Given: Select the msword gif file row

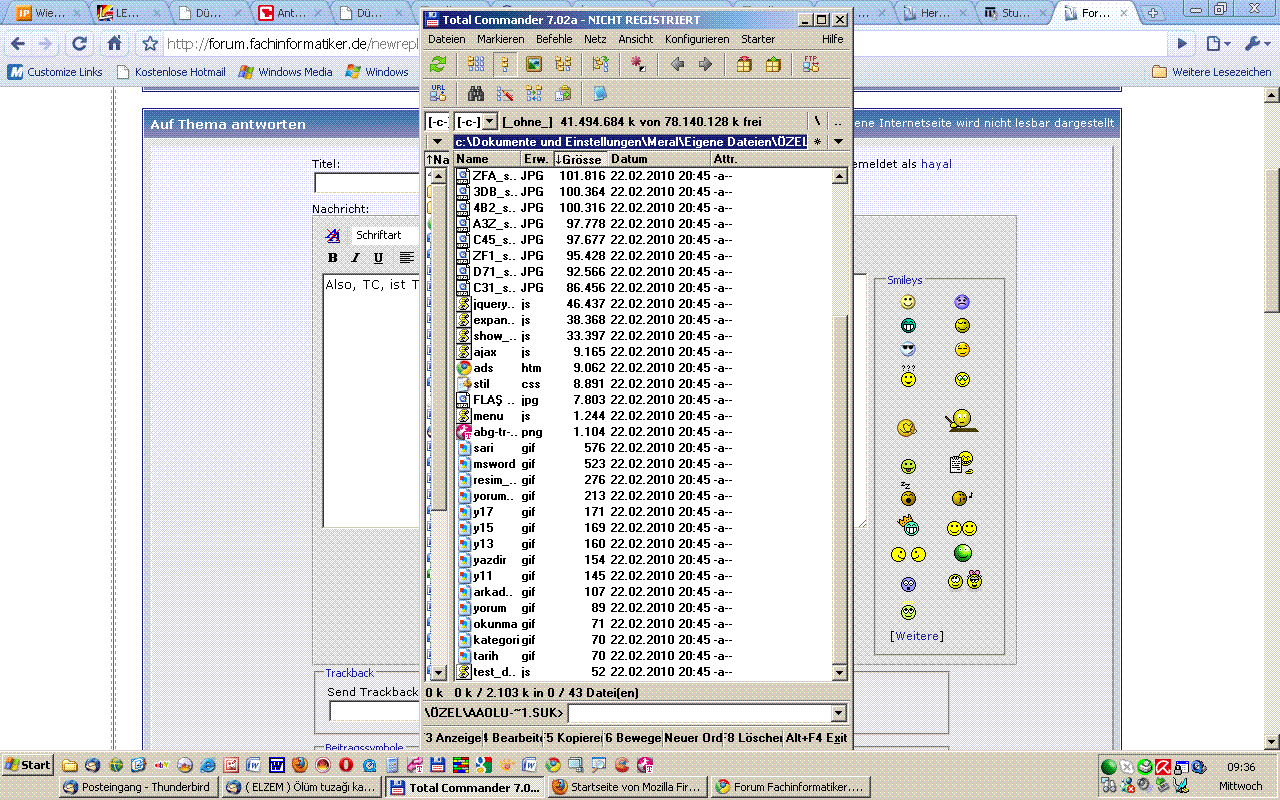Looking at the screenshot, I should point(644,464).
